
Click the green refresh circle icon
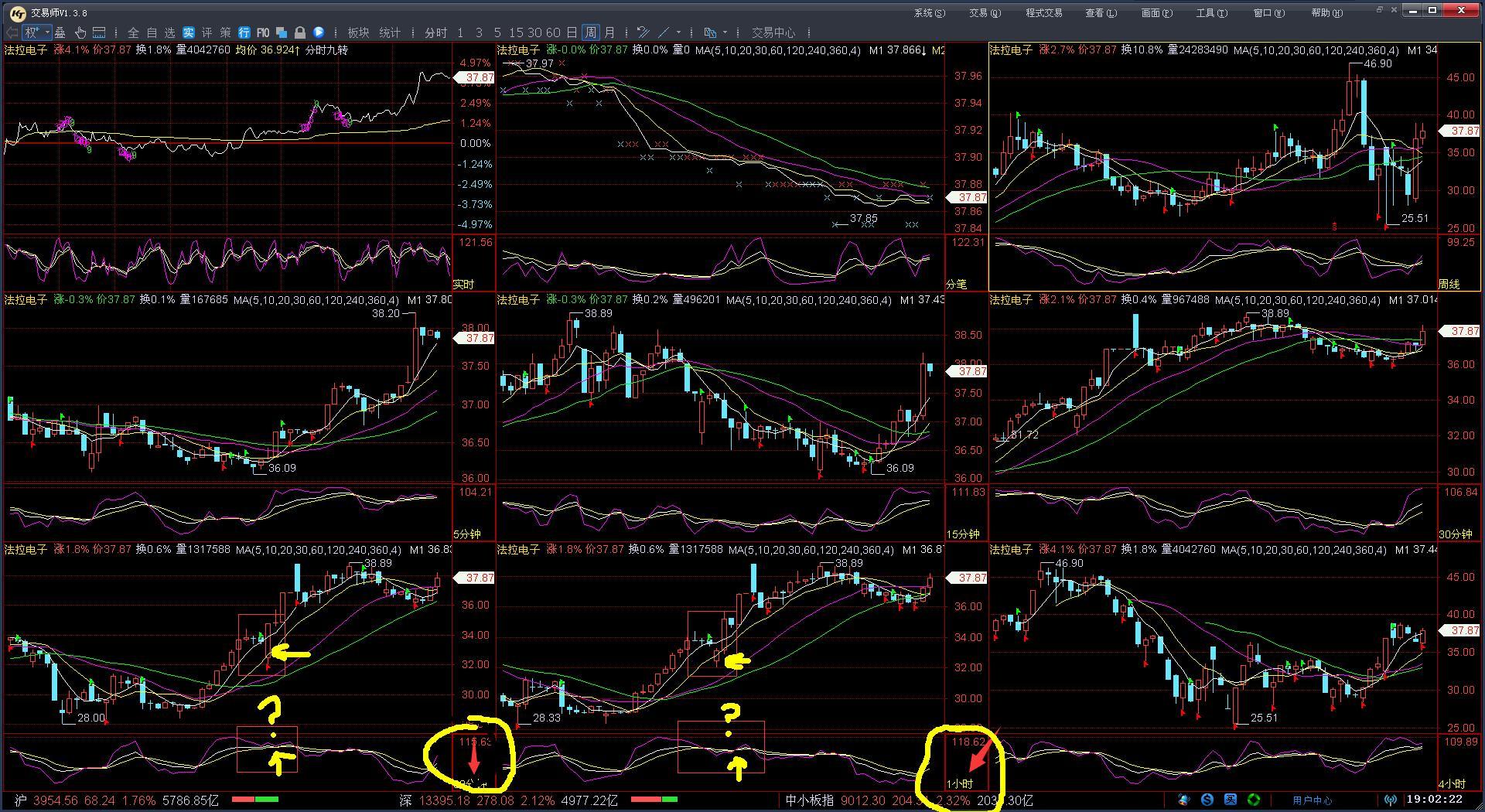(1254, 800)
